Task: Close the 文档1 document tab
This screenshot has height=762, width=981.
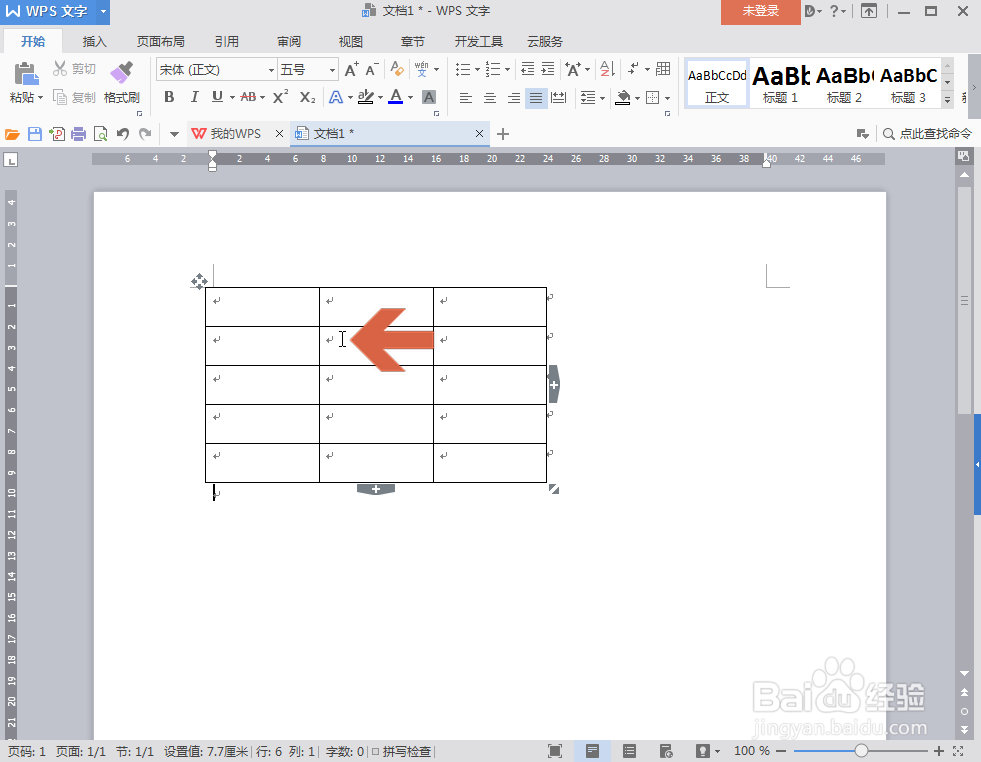Action: click(x=479, y=134)
